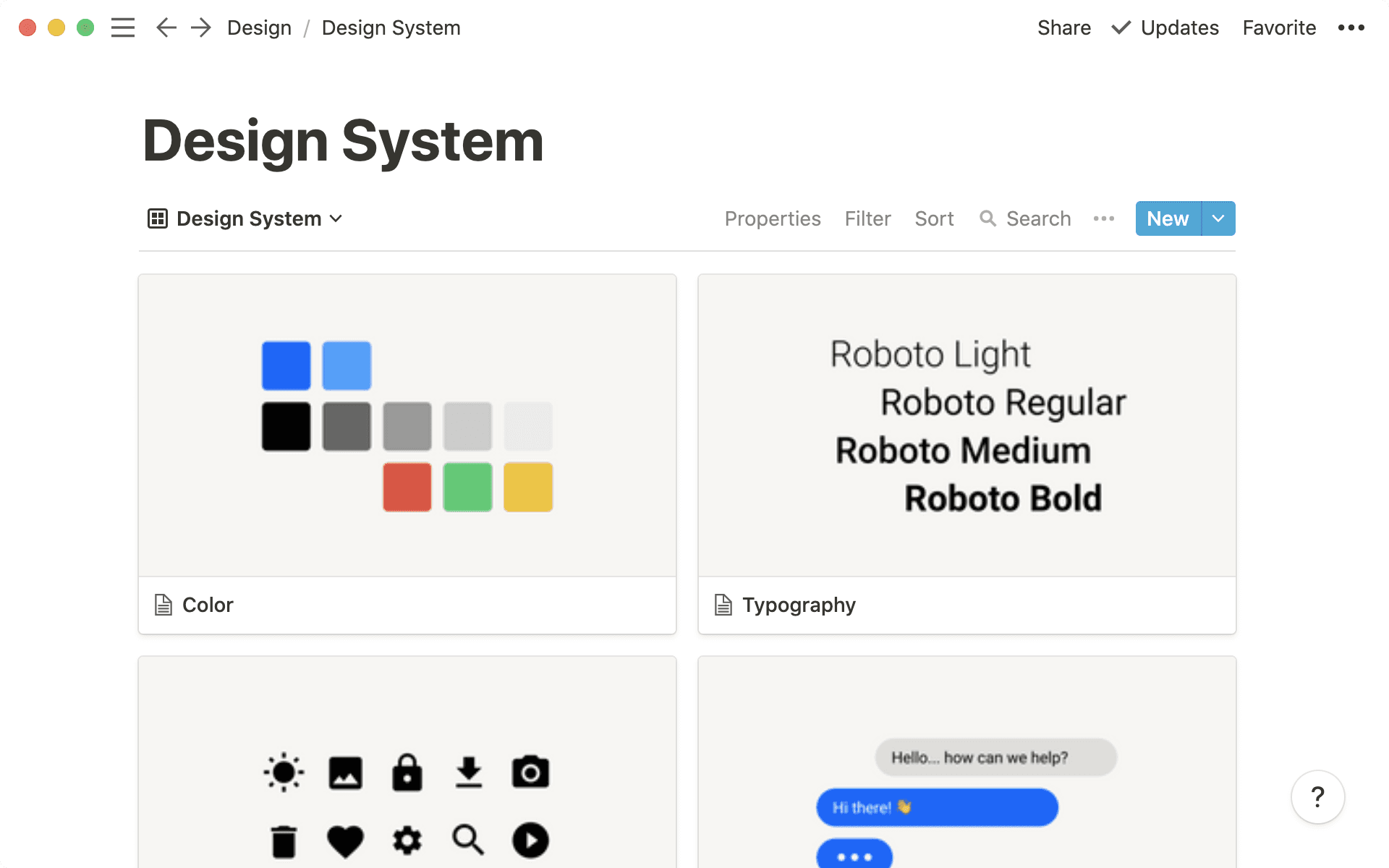The width and height of the screenshot is (1389, 868).
Task: Open Search in the database toolbar
Action: pos(1025,218)
